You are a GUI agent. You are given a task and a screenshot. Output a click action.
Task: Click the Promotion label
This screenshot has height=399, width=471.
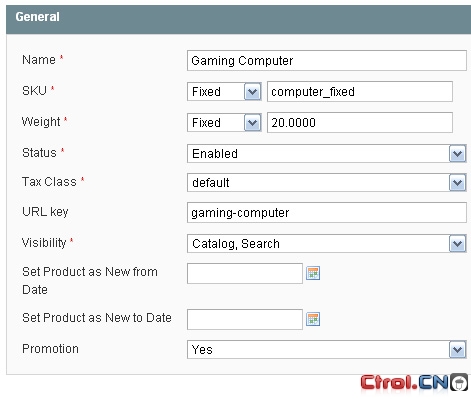point(50,349)
